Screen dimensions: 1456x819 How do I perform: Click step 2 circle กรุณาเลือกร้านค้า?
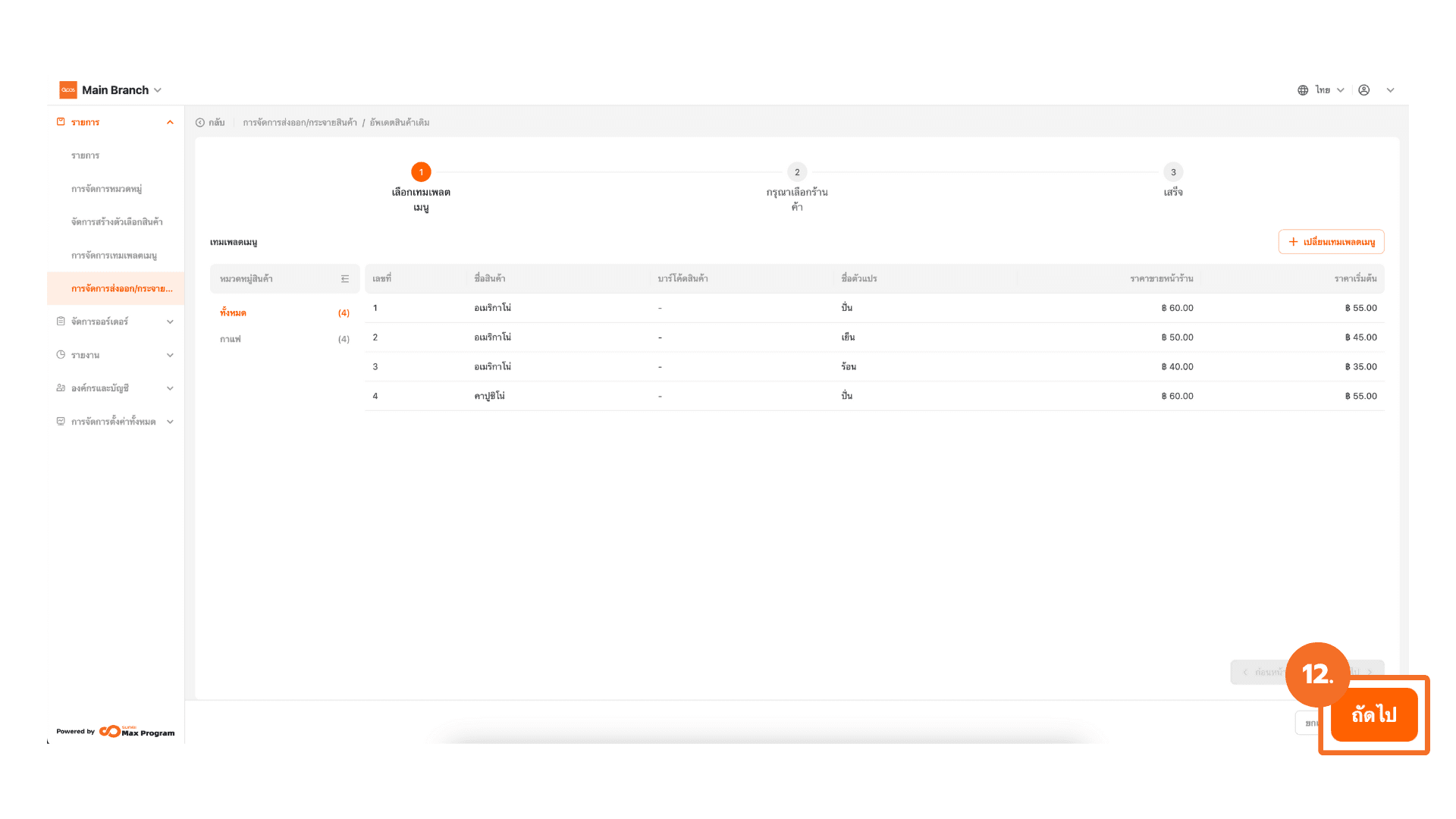796,172
